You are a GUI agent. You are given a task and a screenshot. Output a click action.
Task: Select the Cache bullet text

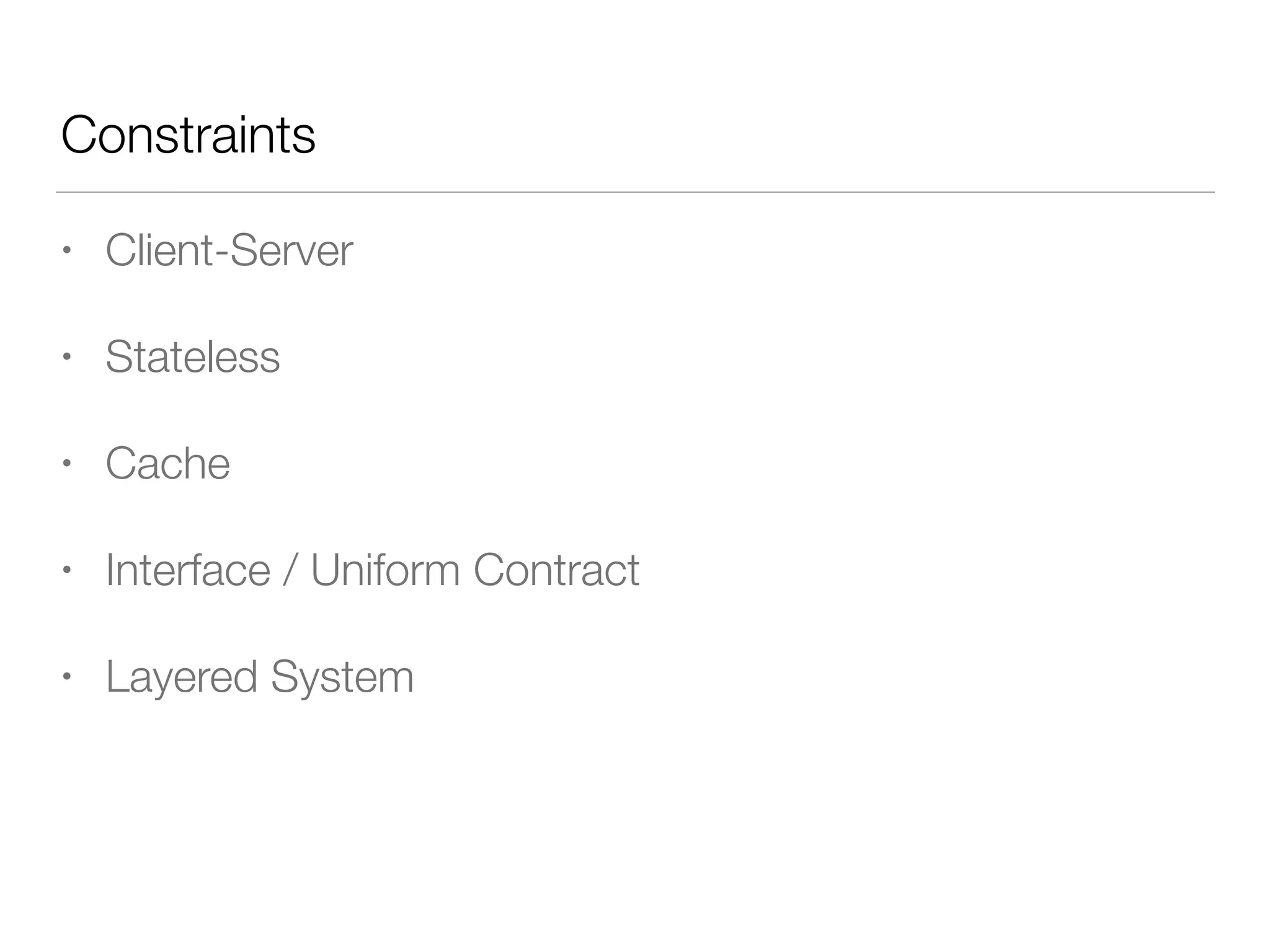pos(167,464)
